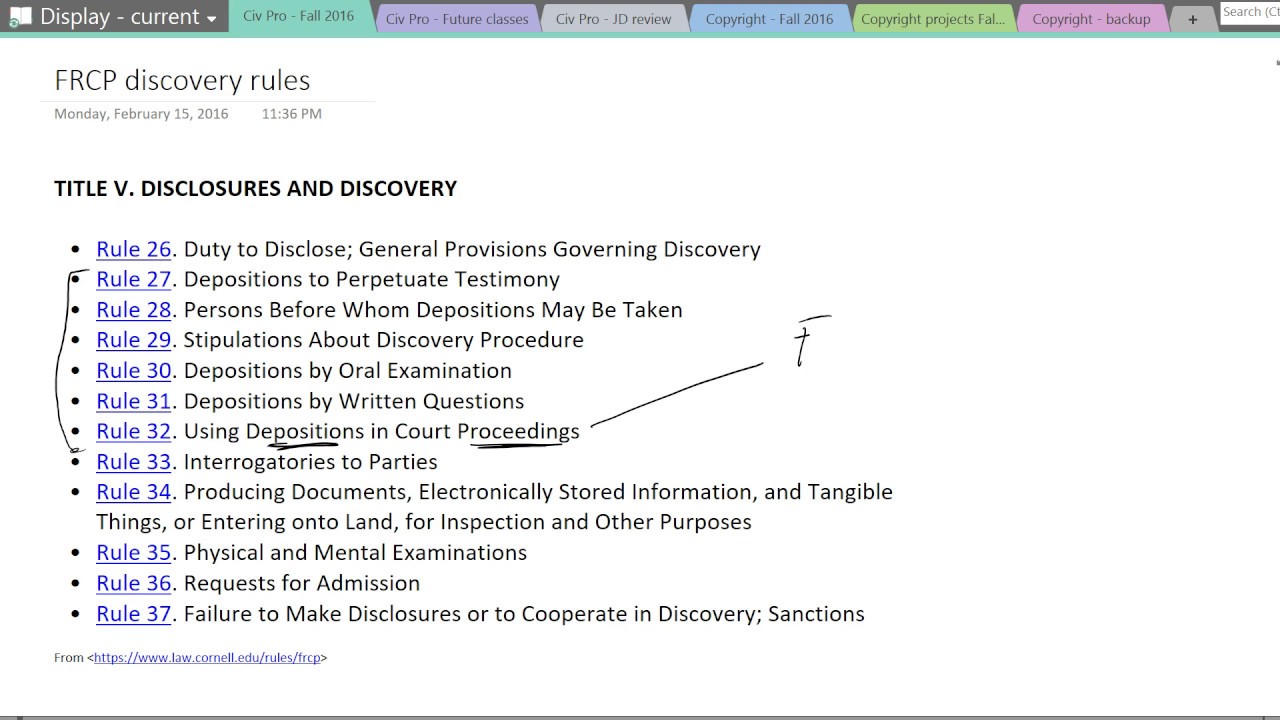Viewport: 1280px width, 720px height.
Task: Open the Rule 32 link
Action: click(x=134, y=432)
